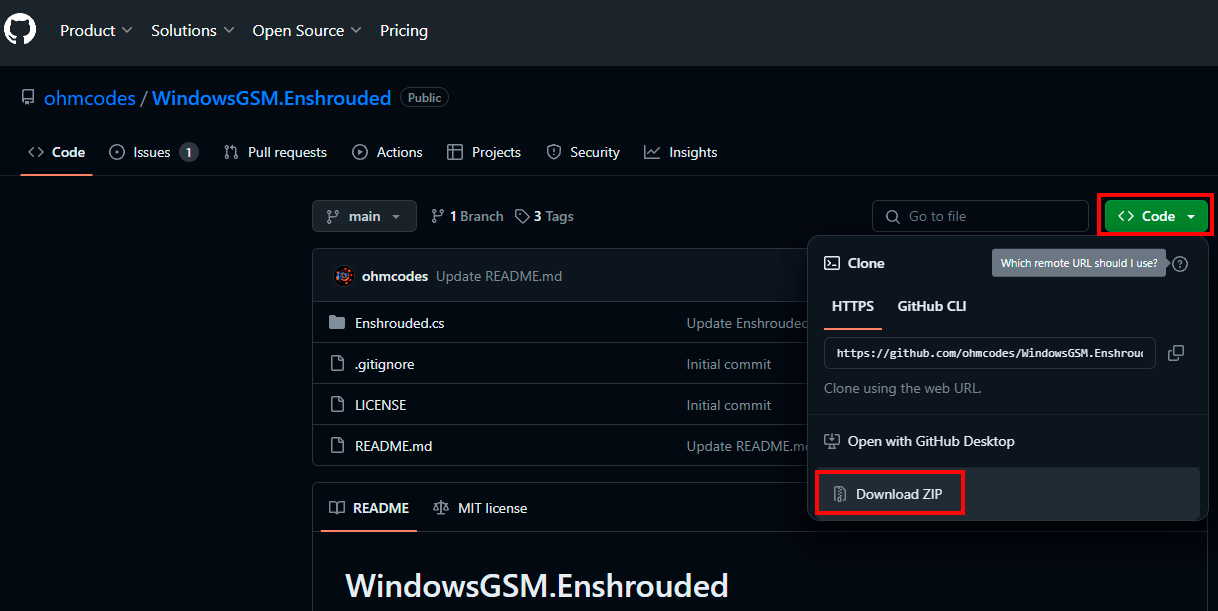Open the .gitignore file
The image size is (1218, 611).
tap(385, 364)
